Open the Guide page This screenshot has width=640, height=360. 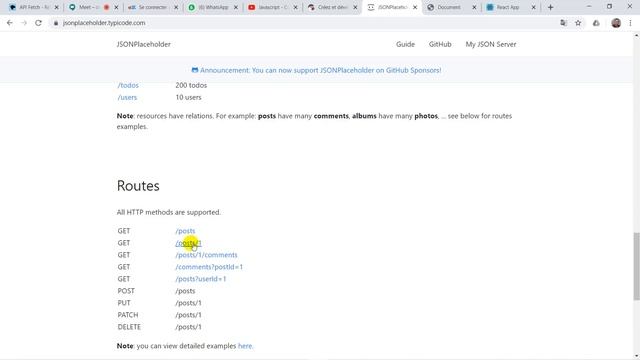[x=405, y=44]
